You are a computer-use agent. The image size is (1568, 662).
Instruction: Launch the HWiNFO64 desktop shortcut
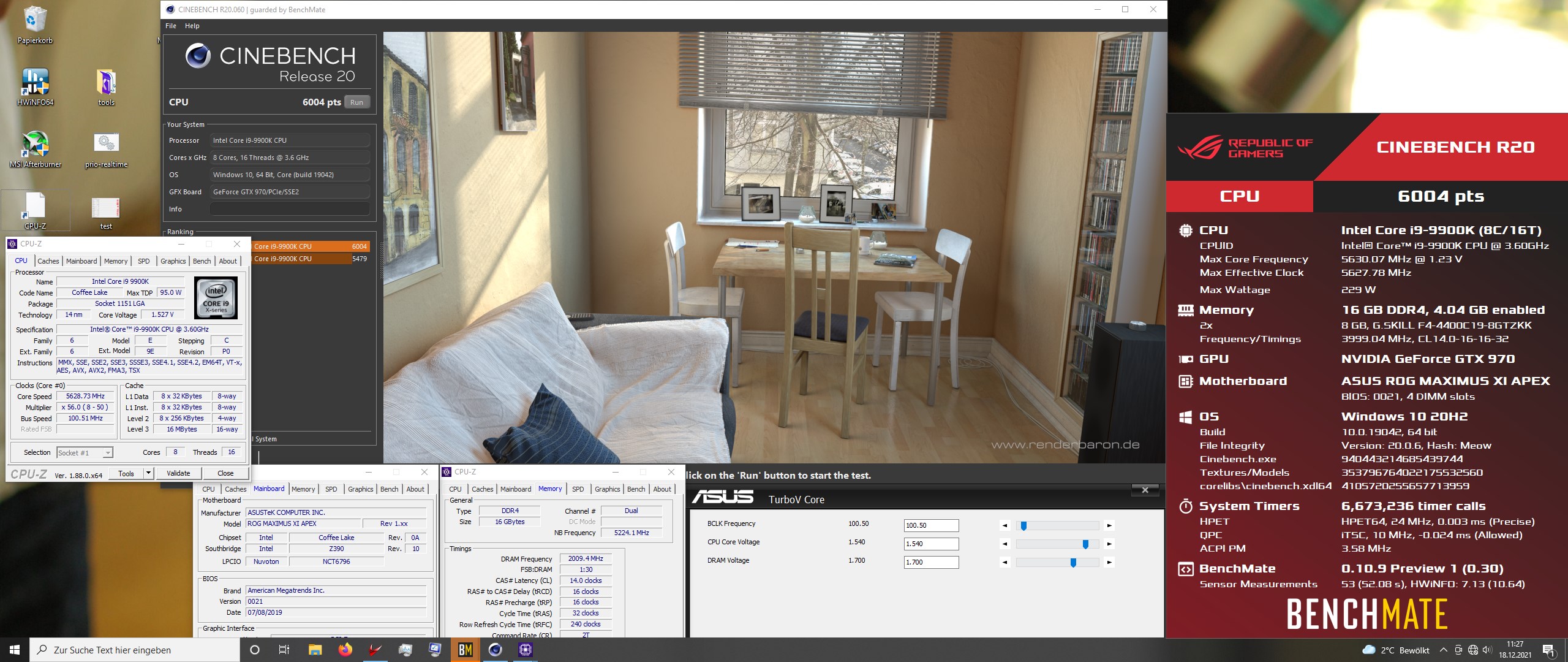click(35, 86)
